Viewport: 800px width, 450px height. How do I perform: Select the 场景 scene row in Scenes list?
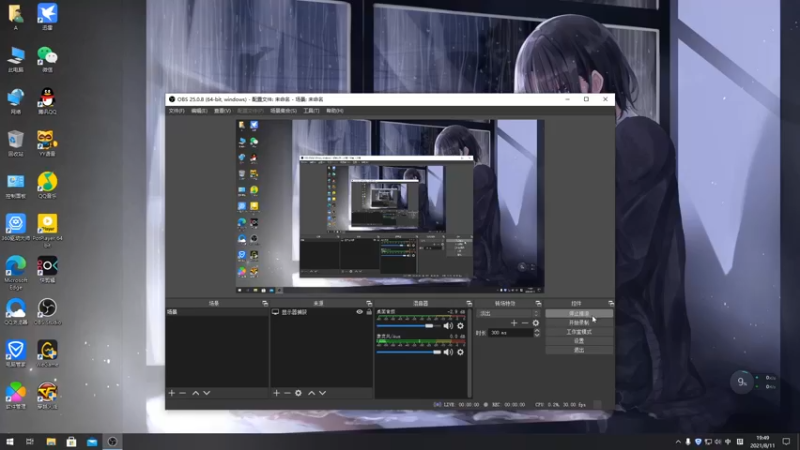217,312
